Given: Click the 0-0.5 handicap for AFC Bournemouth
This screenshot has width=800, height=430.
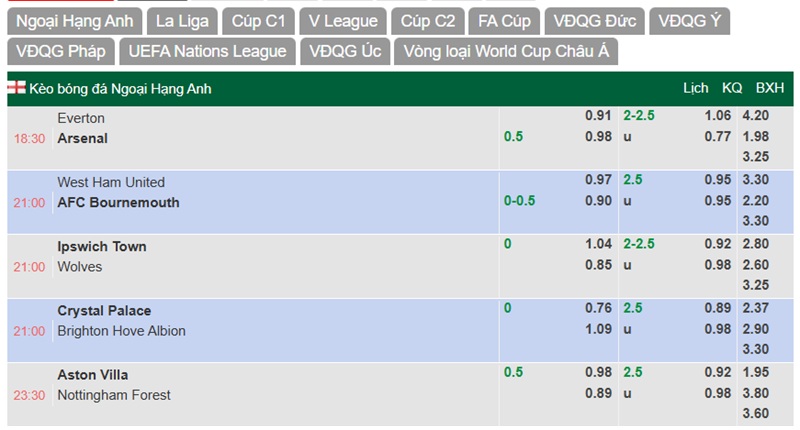Looking at the screenshot, I should [519, 201].
